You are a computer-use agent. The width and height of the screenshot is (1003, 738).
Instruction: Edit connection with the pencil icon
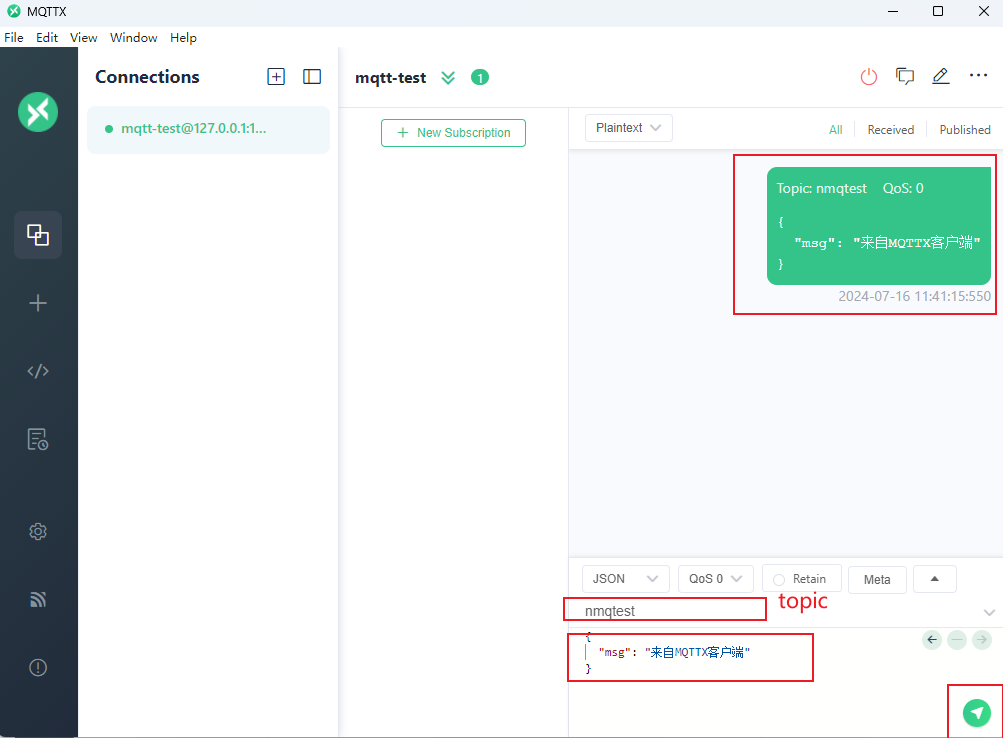point(940,77)
